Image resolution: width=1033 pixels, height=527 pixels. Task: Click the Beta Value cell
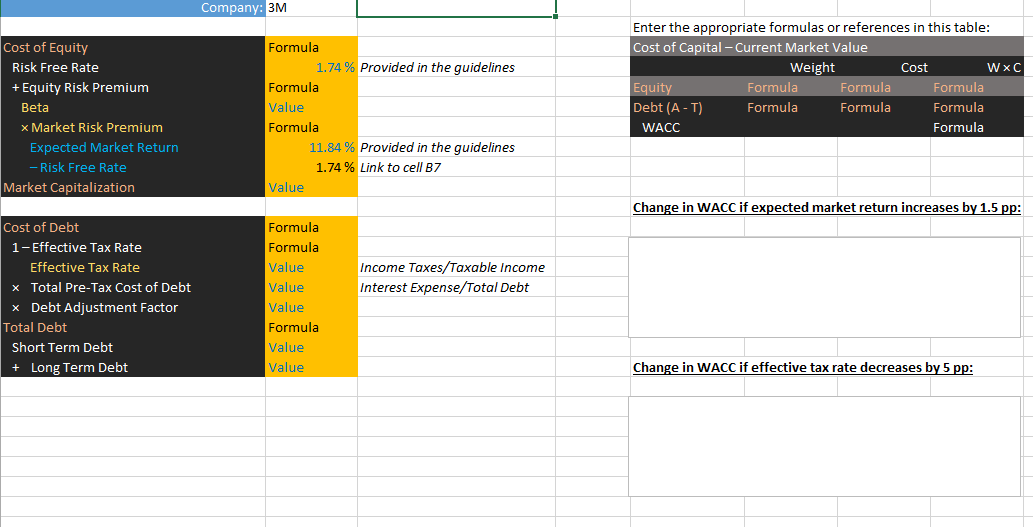click(311, 107)
